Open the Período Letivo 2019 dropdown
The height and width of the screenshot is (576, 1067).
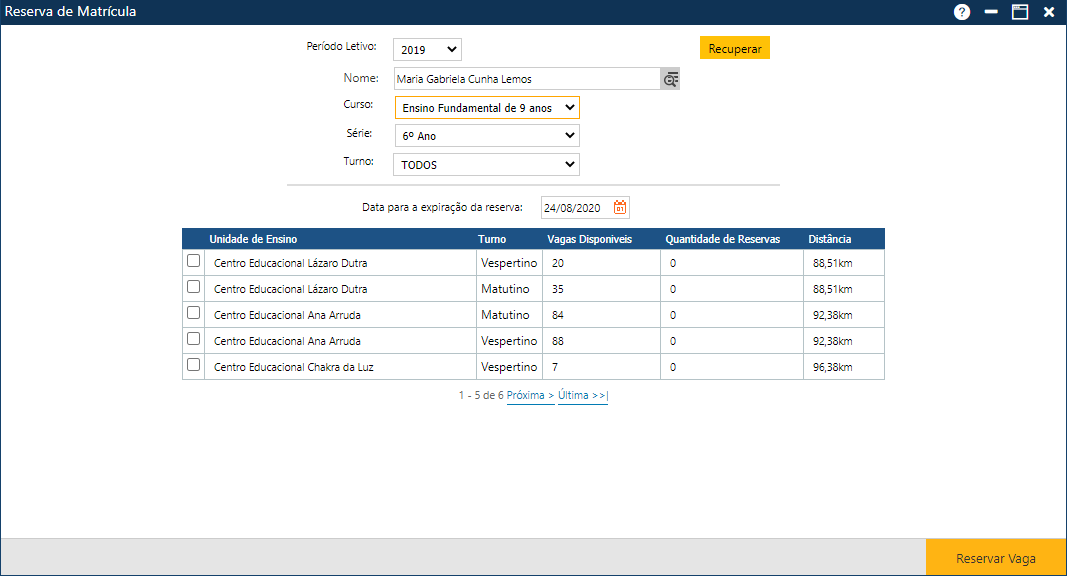427,49
